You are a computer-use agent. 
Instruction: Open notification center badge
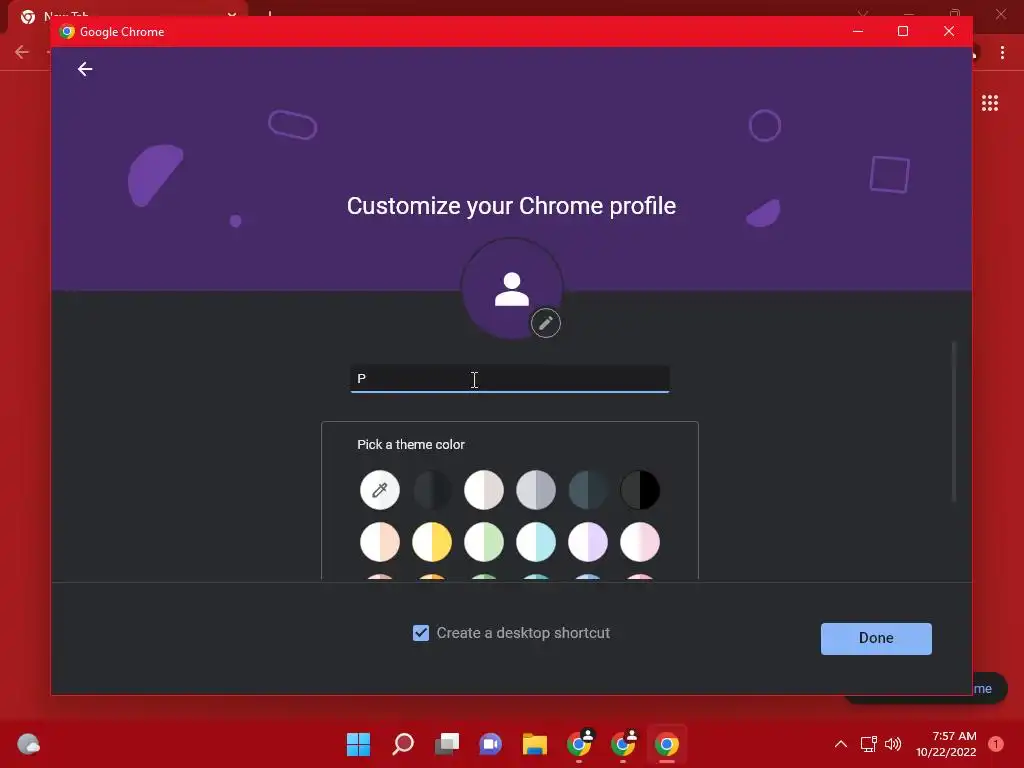(x=995, y=744)
